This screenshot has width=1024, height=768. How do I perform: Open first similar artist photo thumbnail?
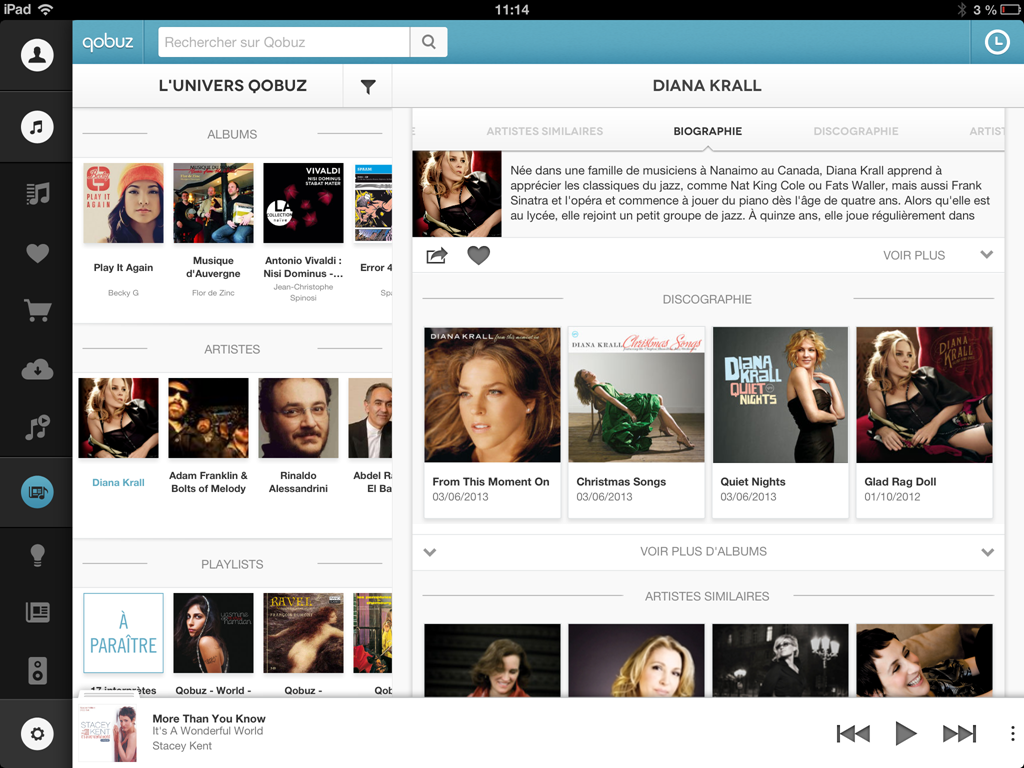click(492, 660)
